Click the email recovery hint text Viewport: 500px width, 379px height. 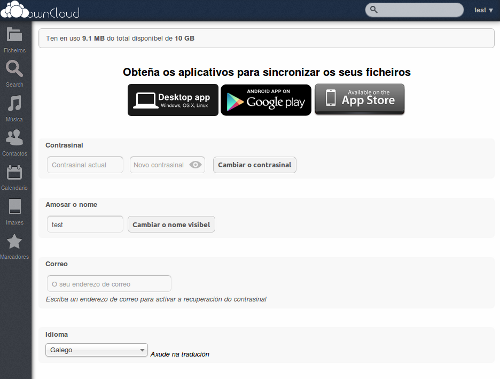click(x=156, y=299)
